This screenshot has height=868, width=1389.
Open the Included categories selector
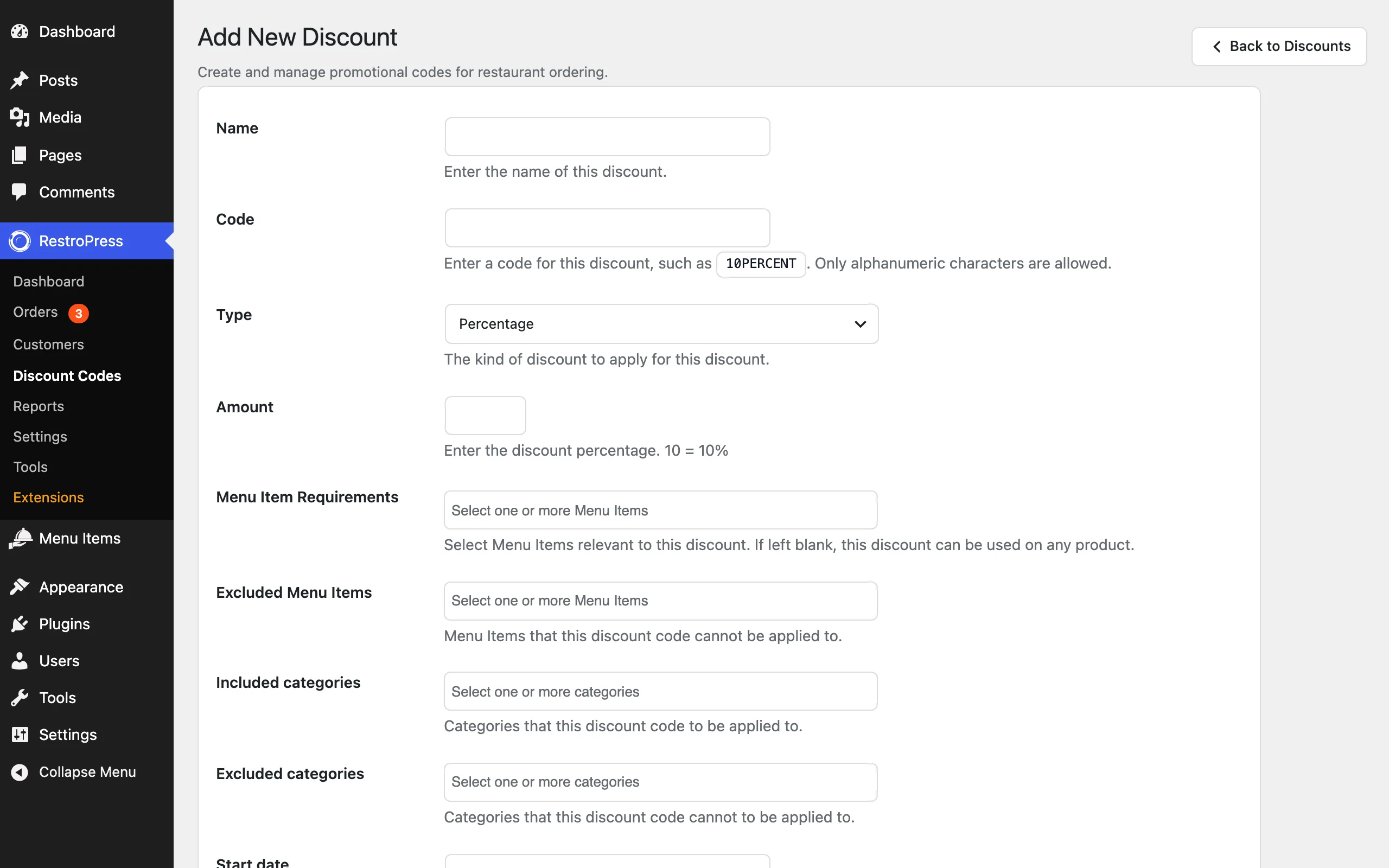[x=661, y=691]
